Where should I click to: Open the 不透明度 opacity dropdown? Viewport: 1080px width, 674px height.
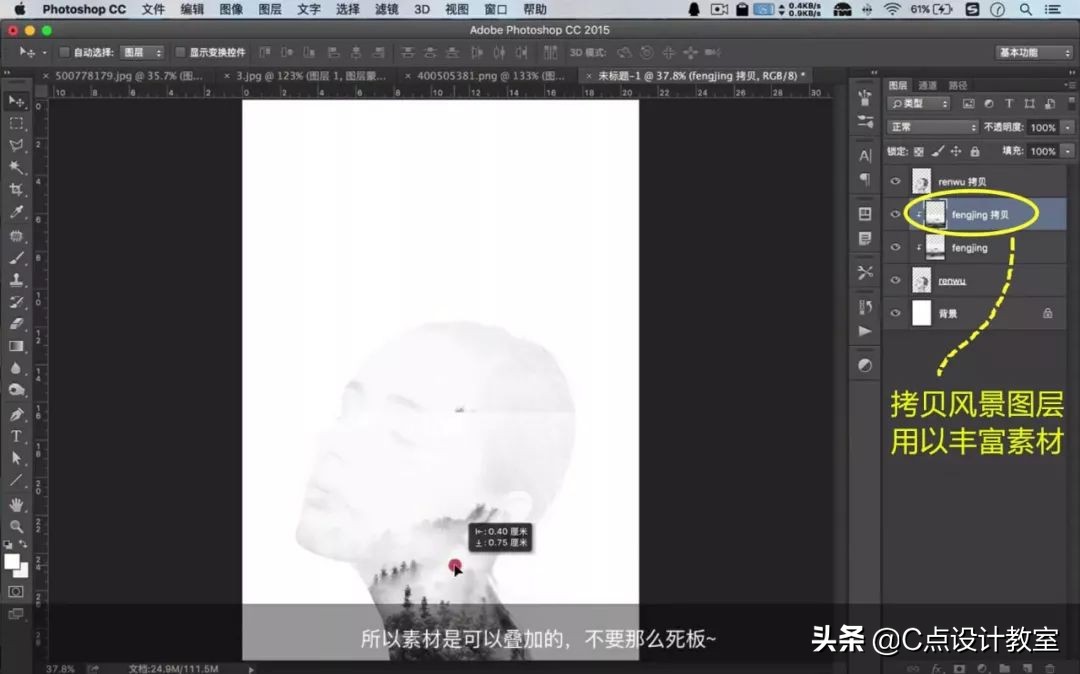pos(1066,127)
